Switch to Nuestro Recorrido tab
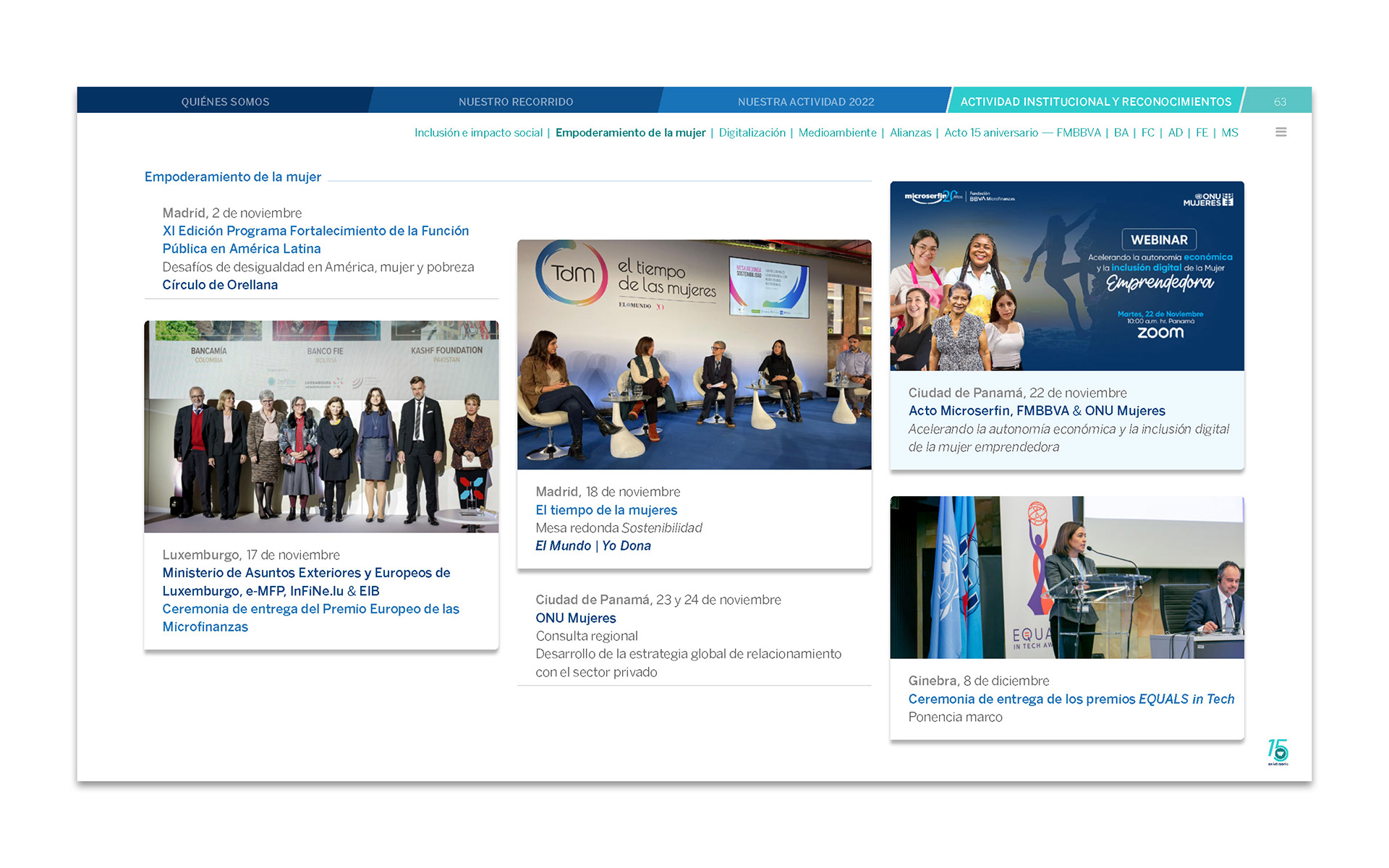This screenshot has width=1389, height=868. pyautogui.click(x=515, y=102)
